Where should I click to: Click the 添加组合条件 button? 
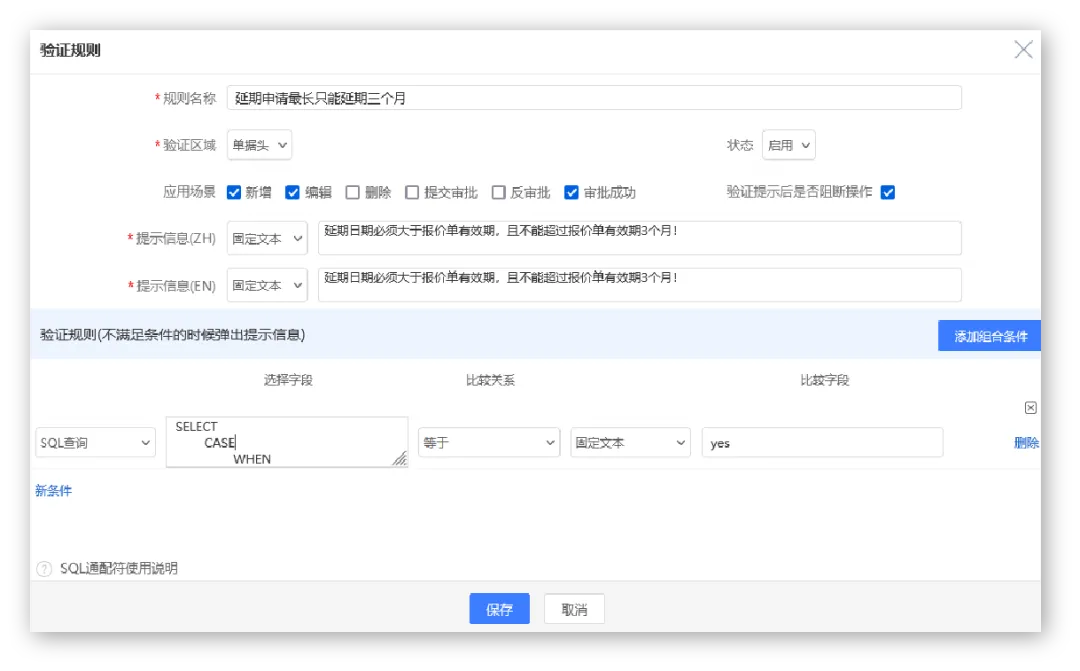coord(989,336)
